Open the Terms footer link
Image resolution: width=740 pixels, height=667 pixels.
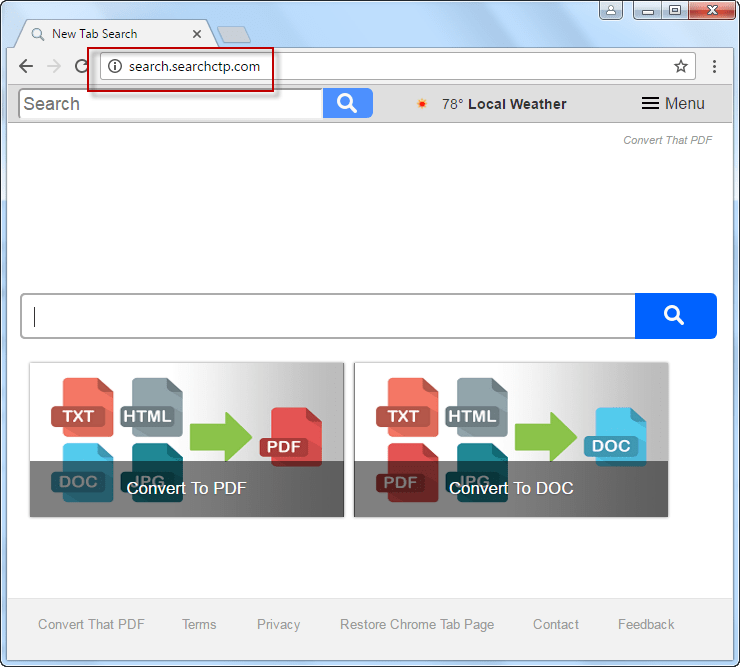point(199,624)
